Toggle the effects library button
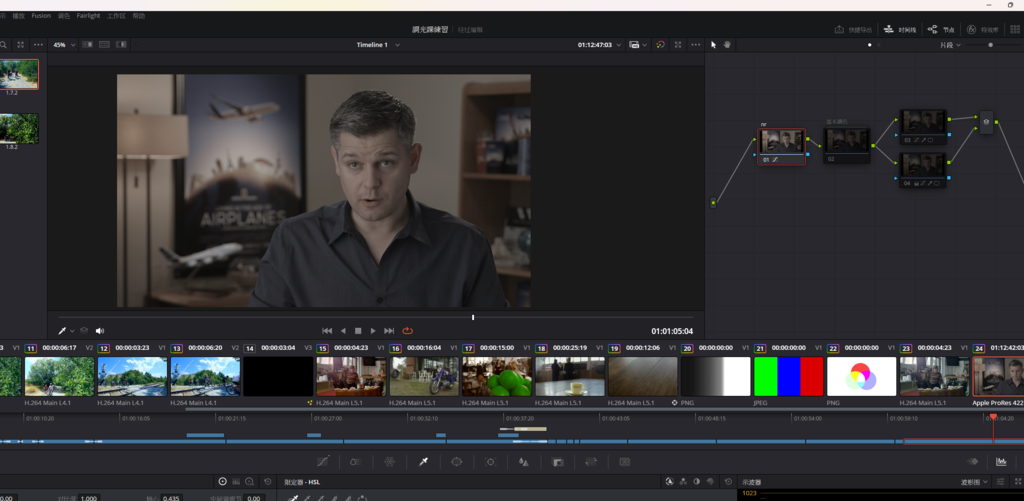This screenshot has height=501, width=1024. [x=983, y=29]
